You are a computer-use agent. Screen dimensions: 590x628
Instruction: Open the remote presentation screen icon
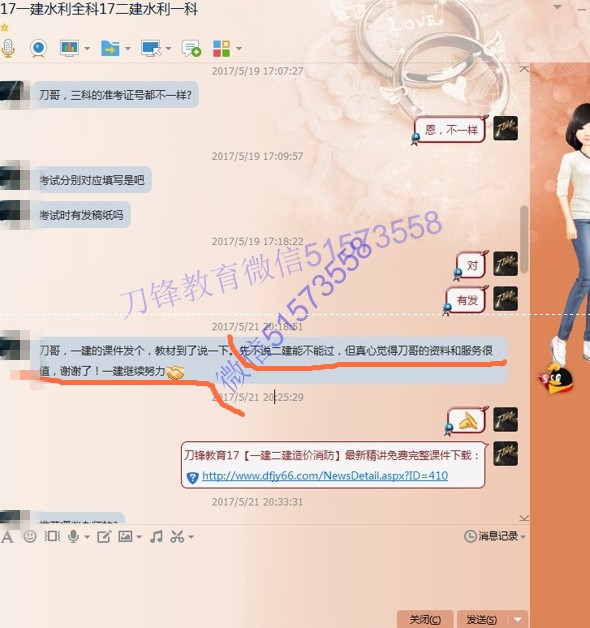pos(69,48)
